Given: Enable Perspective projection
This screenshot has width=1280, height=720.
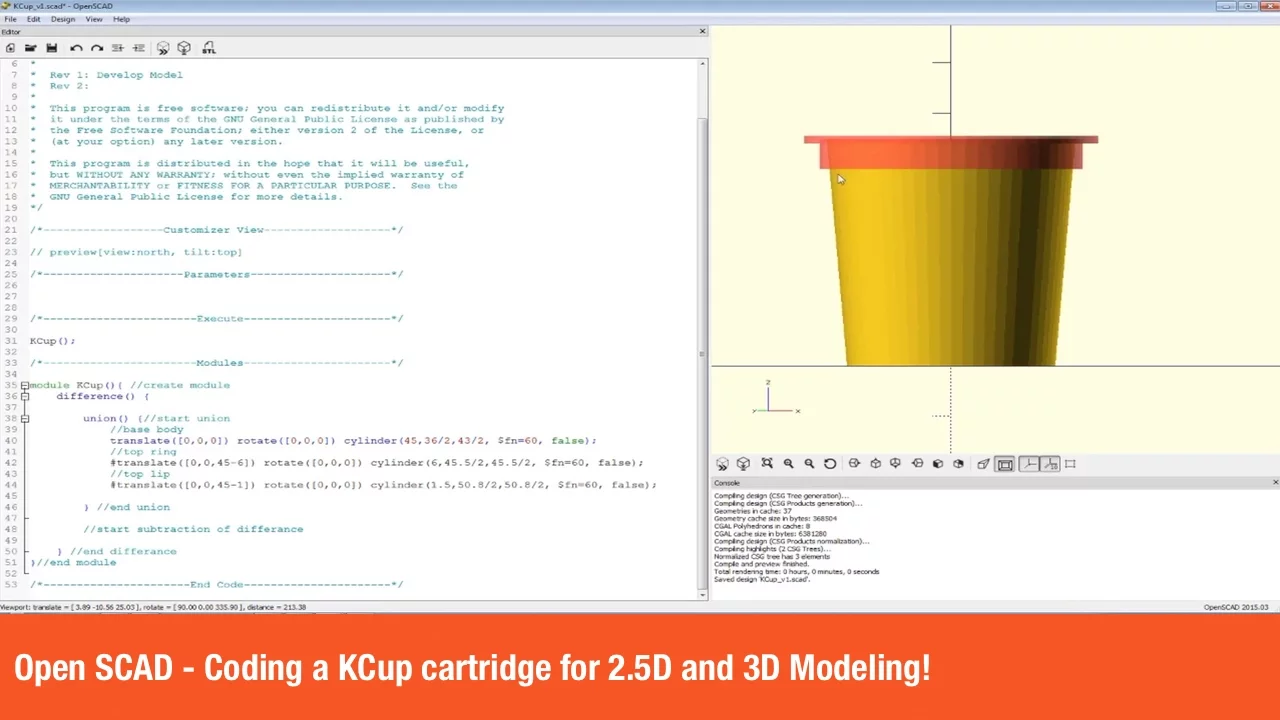Looking at the screenshot, I should pos(983,464).
